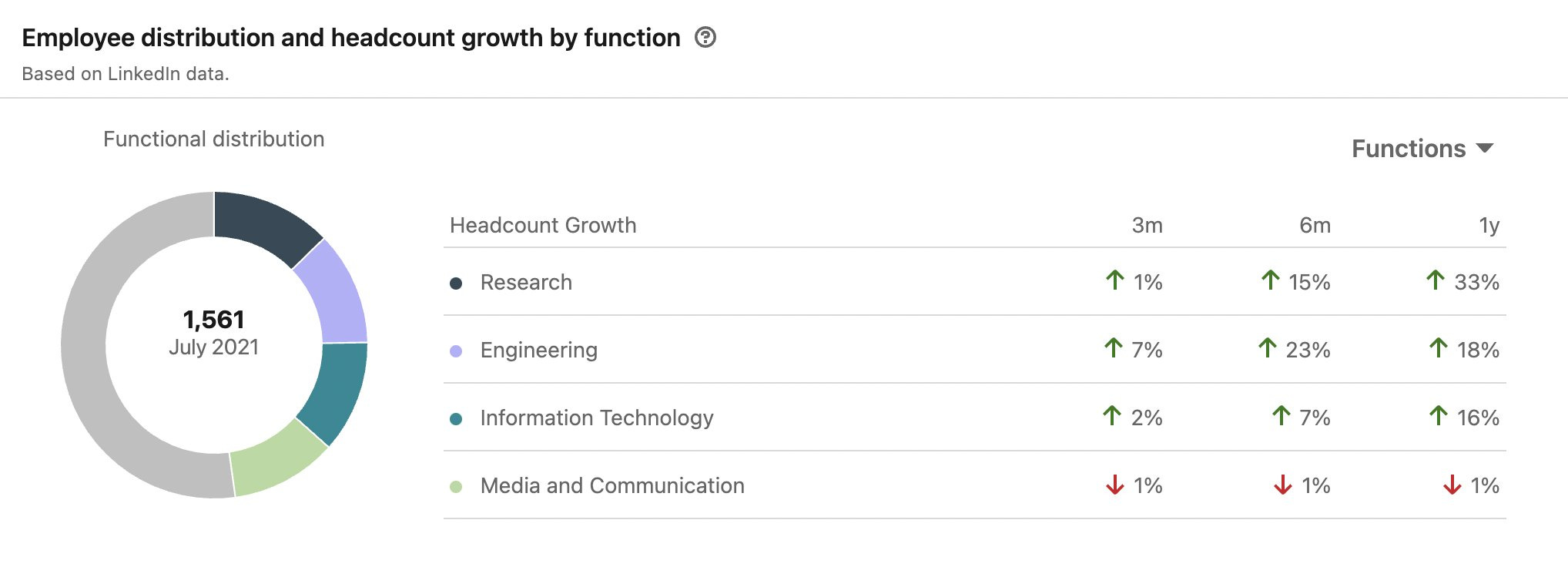Open the Functions dropdown
The height and width of the screenshot is (567, 1568).
point(1422,149)
